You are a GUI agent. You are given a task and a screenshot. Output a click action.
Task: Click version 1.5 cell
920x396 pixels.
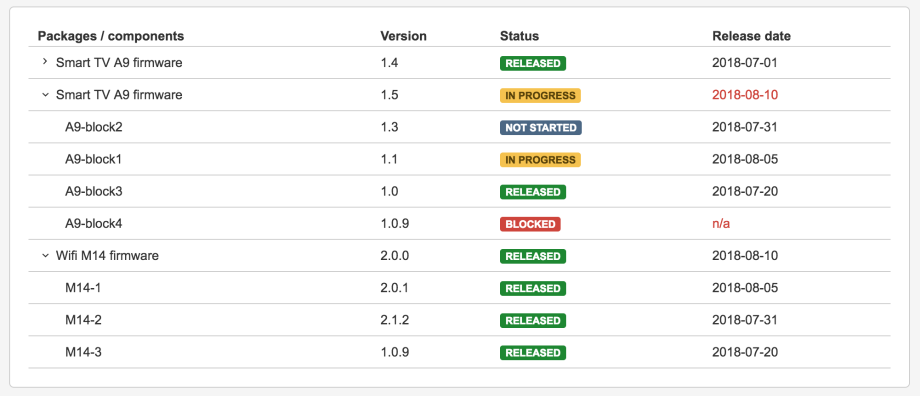tap(389, 94)
